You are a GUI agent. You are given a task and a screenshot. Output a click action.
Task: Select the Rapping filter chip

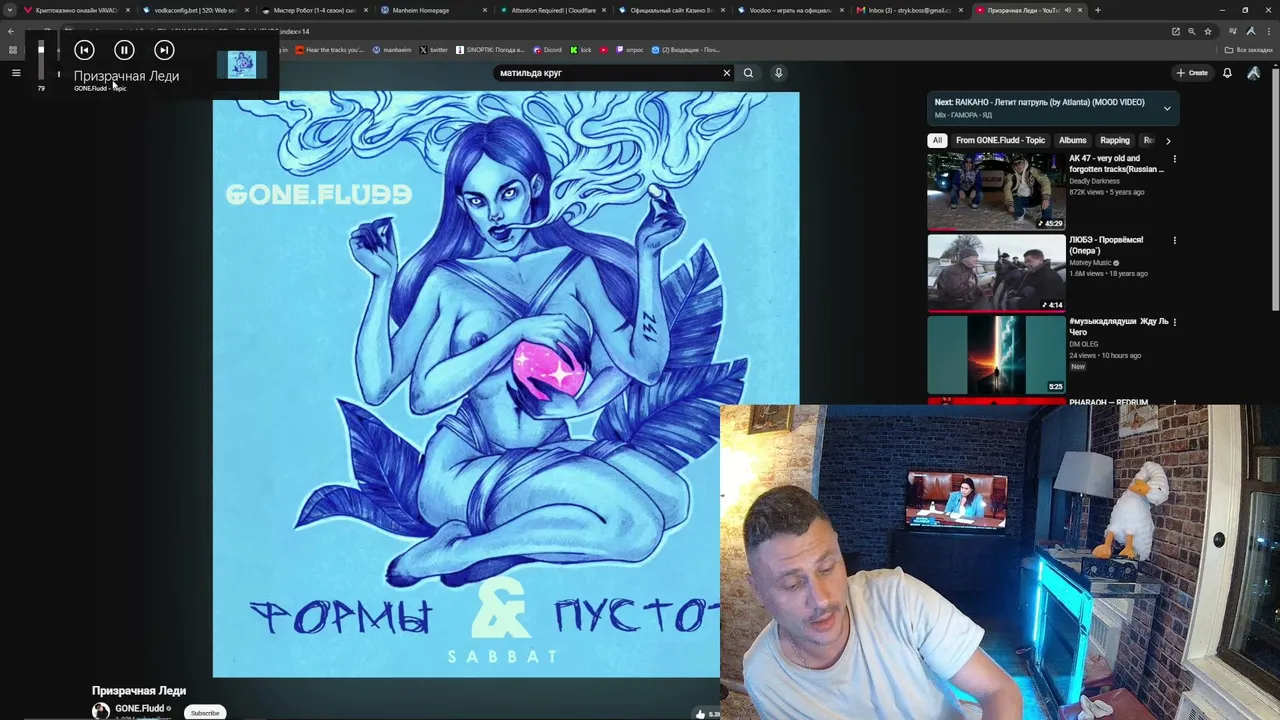pos(1115,141)
